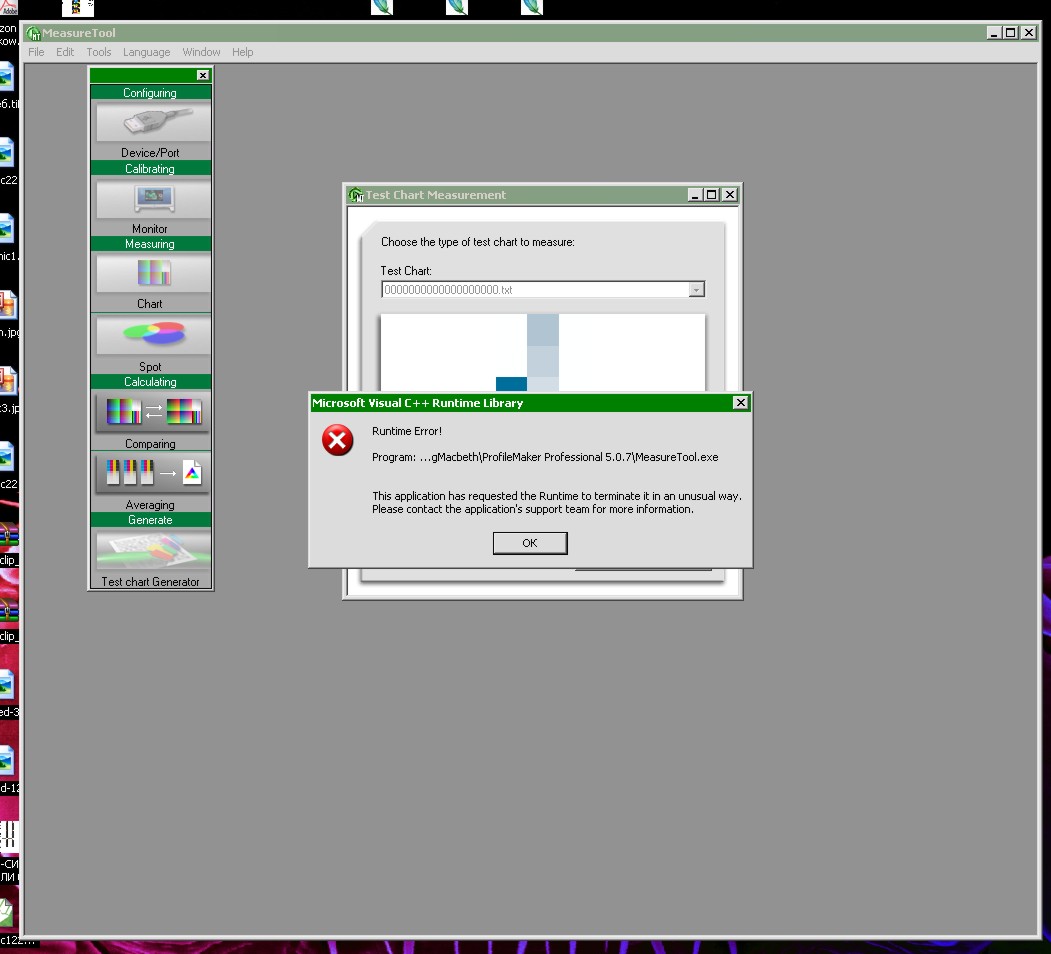Open the Language menu

coord(146,52)
